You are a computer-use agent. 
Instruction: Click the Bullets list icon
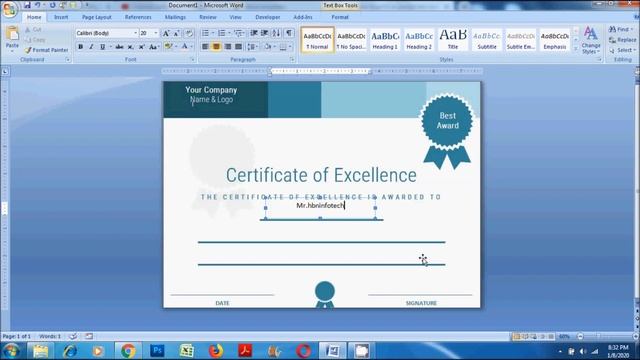(x=205, y=33)
